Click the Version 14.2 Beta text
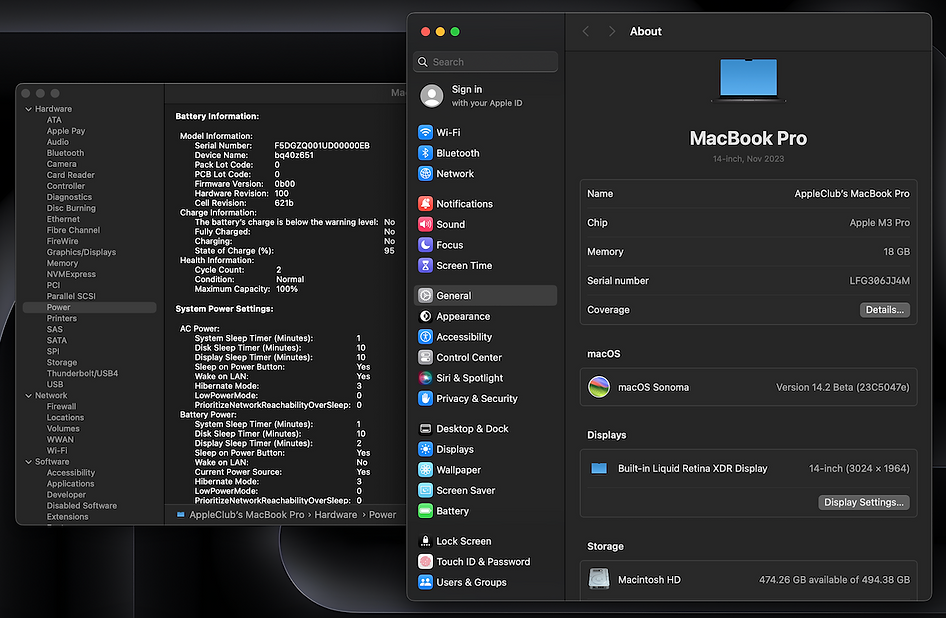The image size is (946, 618). [842, 387]
